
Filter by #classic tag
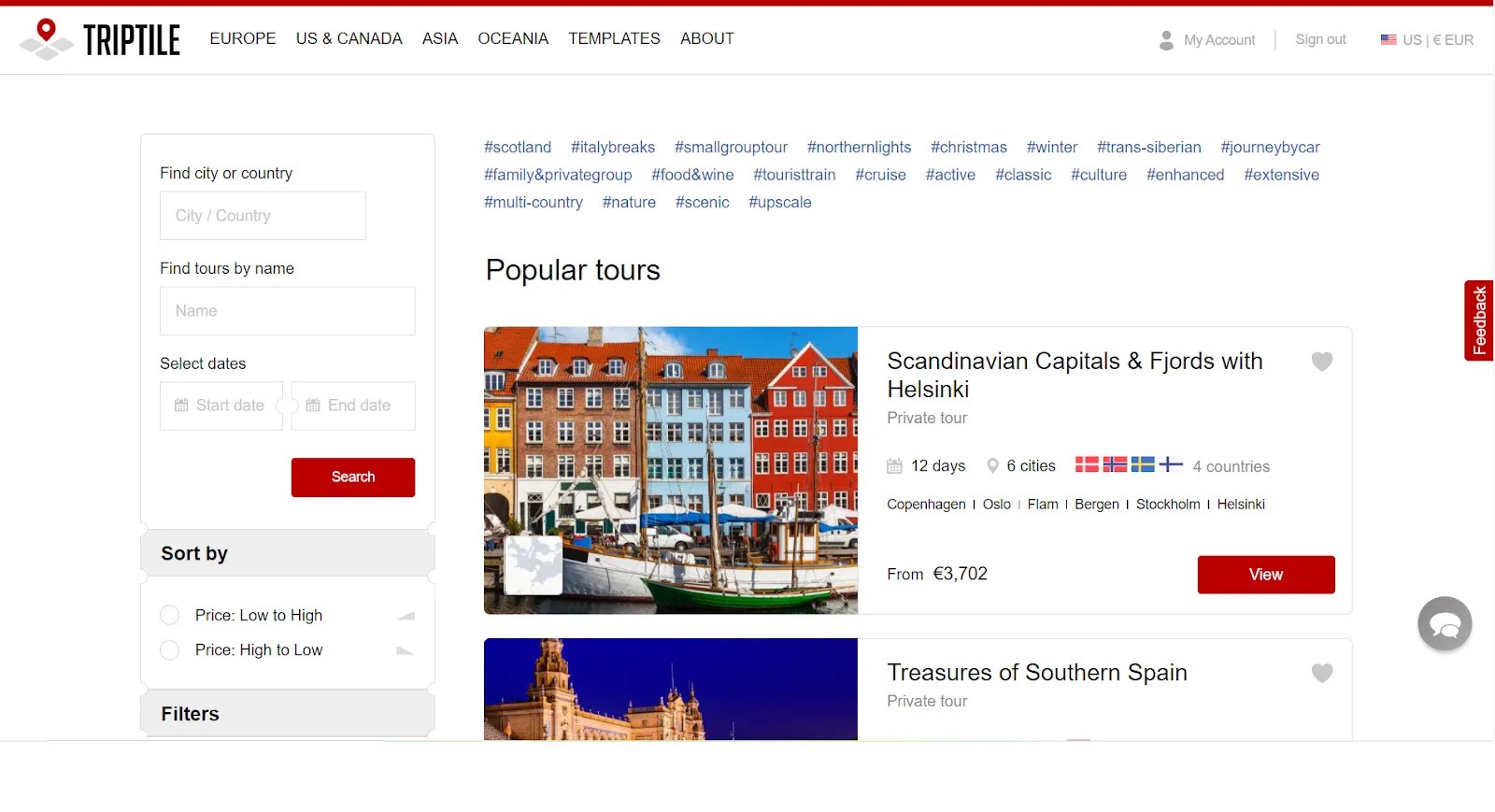[1023, 175]
